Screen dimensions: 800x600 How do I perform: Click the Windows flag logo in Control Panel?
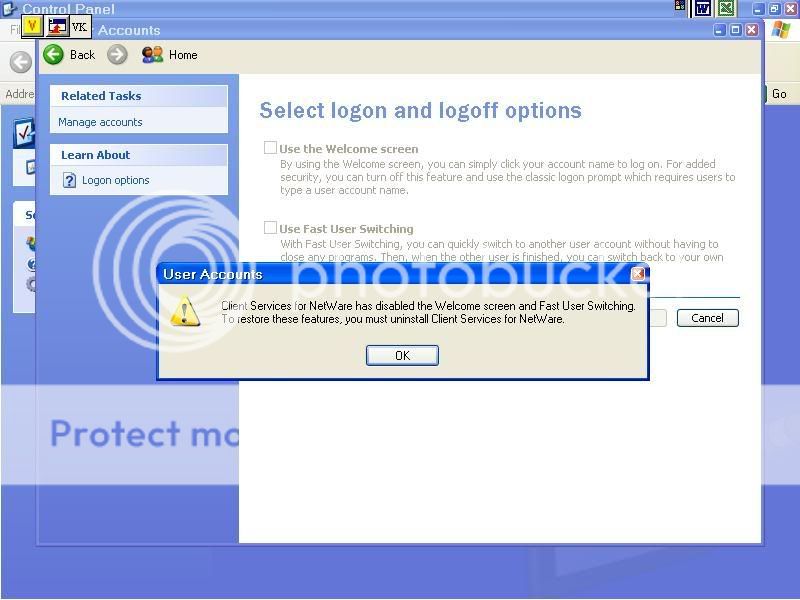pyautogui.click(x=781, y=30)
